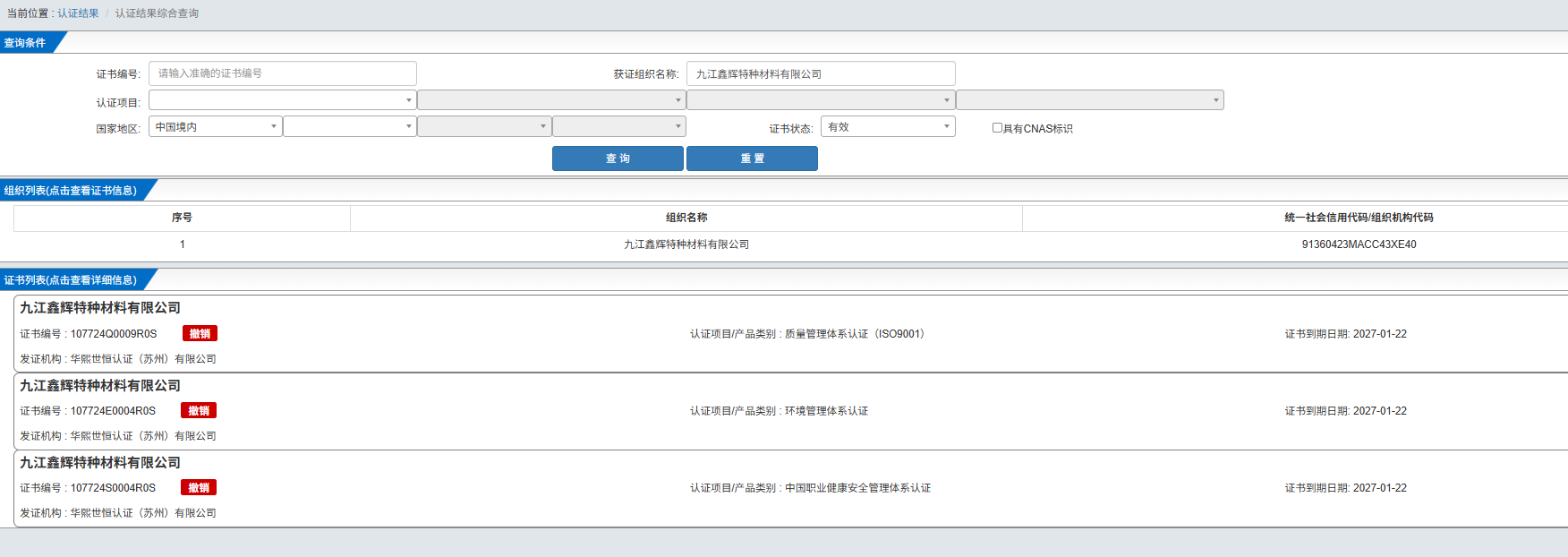Image resolution: width=1568 pixels, height=557 pixels.
Task: Open the fourth 国家地区 dropdown
Action: tap(619, 126)
